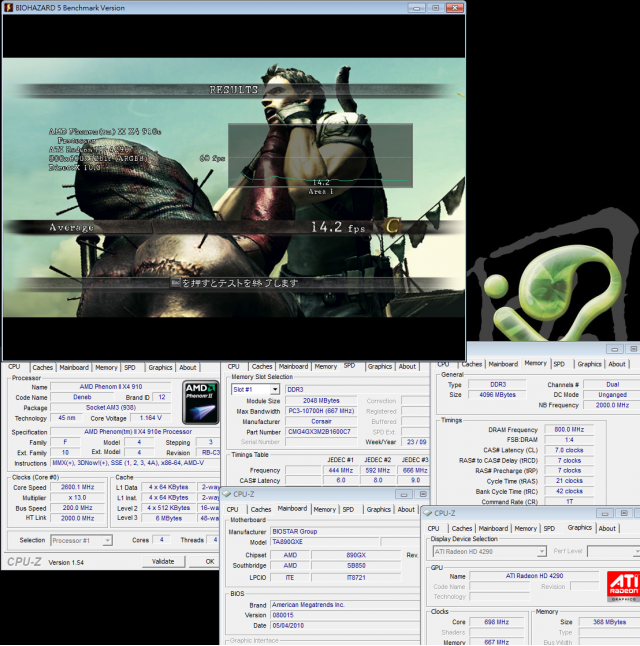Select CPU tab in SPD window
640x646 pixels.
233,366
